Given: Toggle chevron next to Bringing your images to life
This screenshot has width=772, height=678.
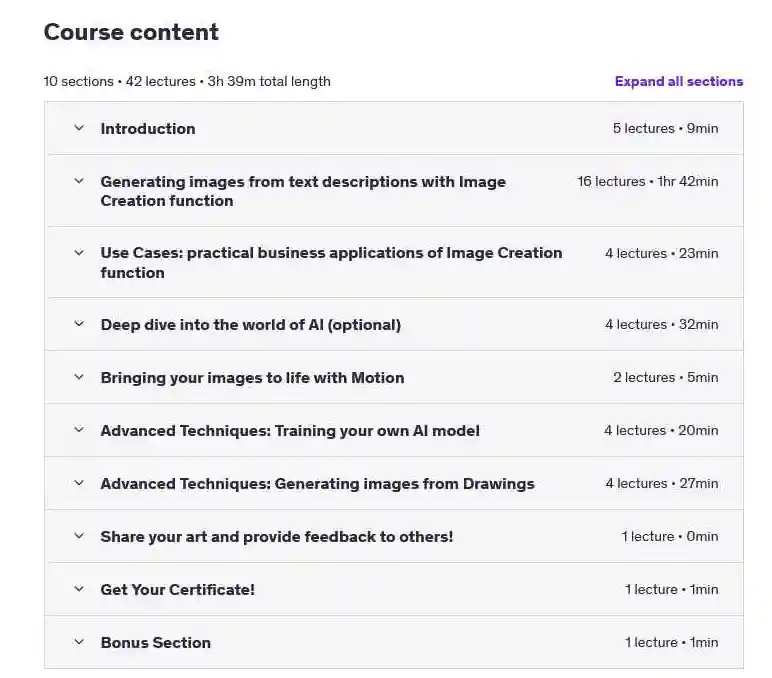Looking at the screenshot, I should (x=79, y=377).
